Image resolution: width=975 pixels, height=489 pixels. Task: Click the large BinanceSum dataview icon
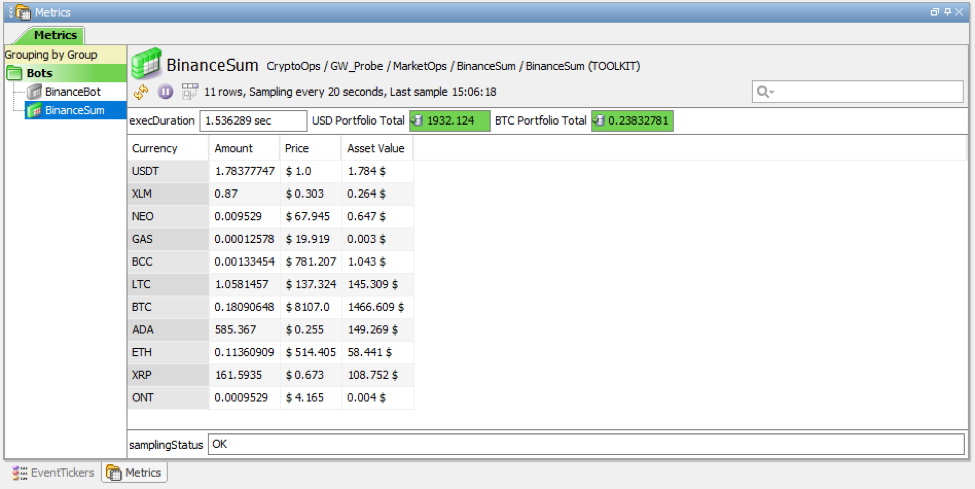click(x=147, y=65)
